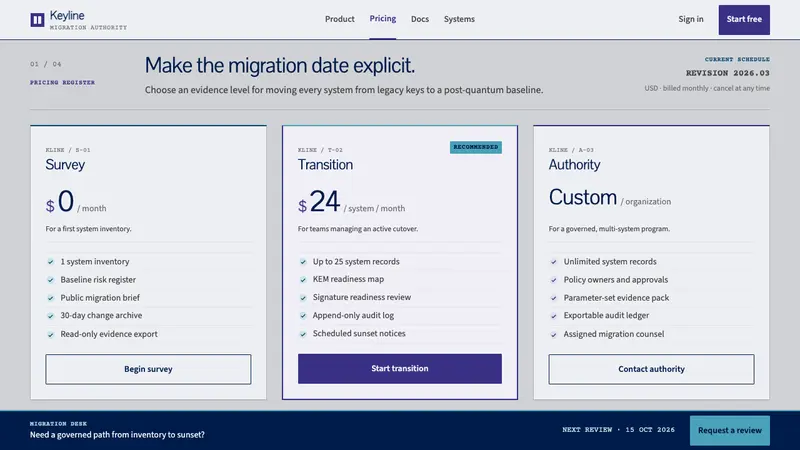The image size is (800, 450).
Task: Click checkmark icon beside Parameter-set evidence pack
Action: click(x=554, y=298)
